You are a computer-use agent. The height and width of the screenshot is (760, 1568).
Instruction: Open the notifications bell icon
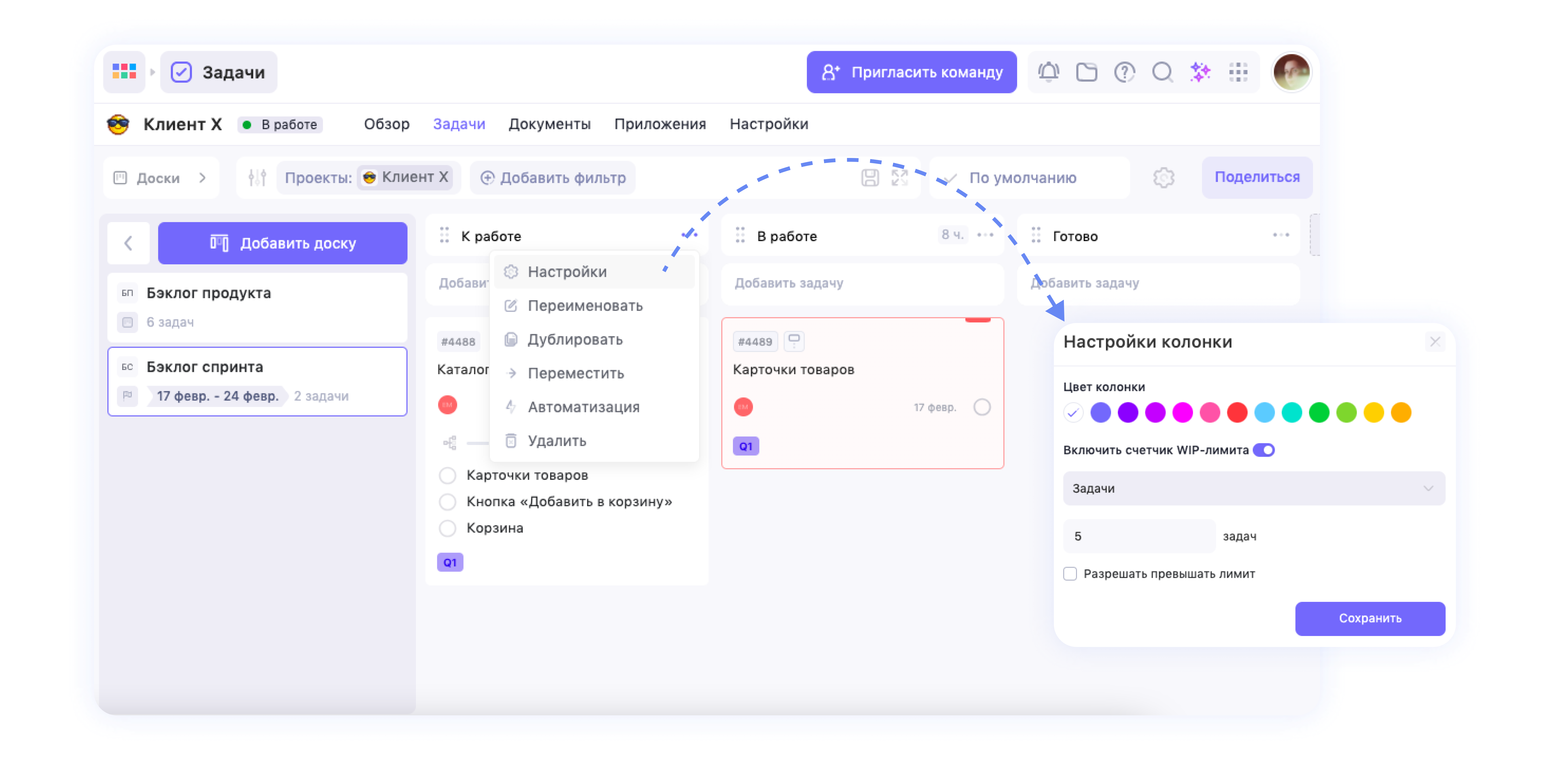pyautogui.click(x=1049, y=72)
